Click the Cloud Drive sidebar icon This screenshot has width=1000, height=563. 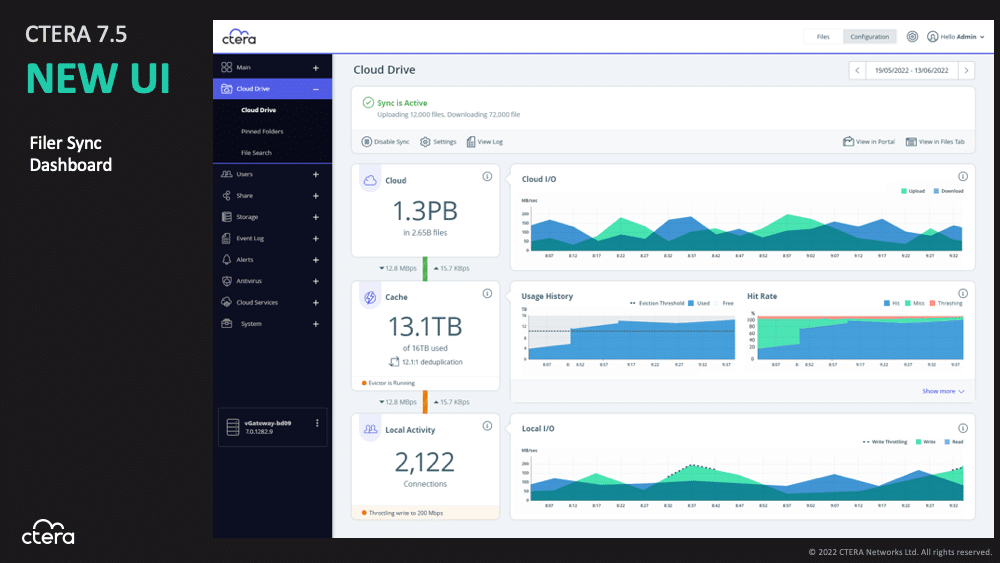click(x=226, y=89)
